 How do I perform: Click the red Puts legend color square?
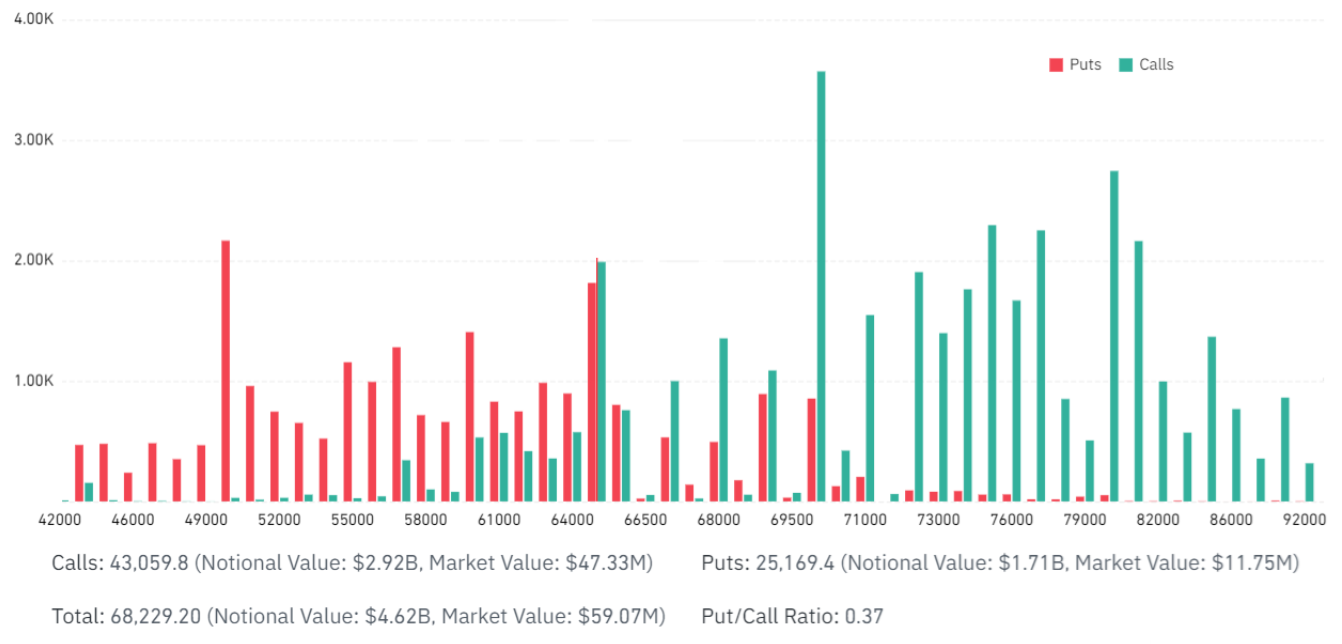[1055, 65]
